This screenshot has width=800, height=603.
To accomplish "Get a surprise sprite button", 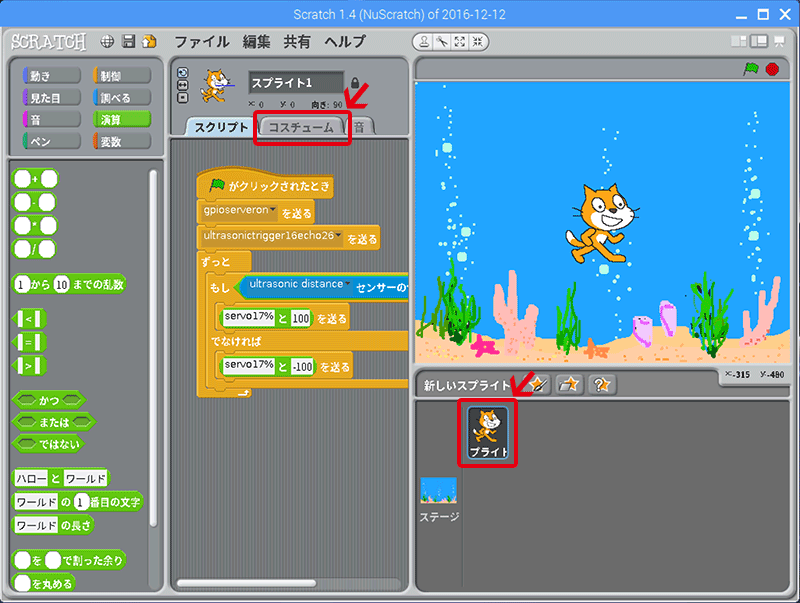I will tap(602, 385).
